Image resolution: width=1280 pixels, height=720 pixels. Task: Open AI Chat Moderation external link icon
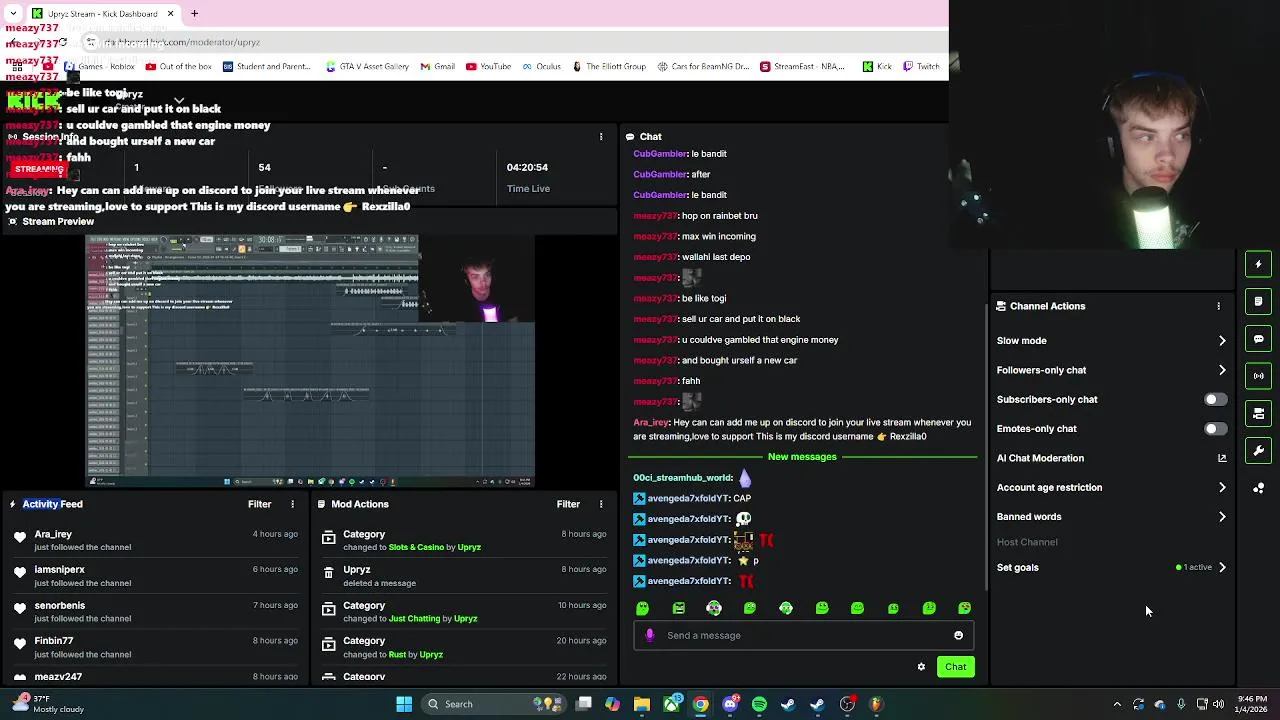(x=1222, y=458)
